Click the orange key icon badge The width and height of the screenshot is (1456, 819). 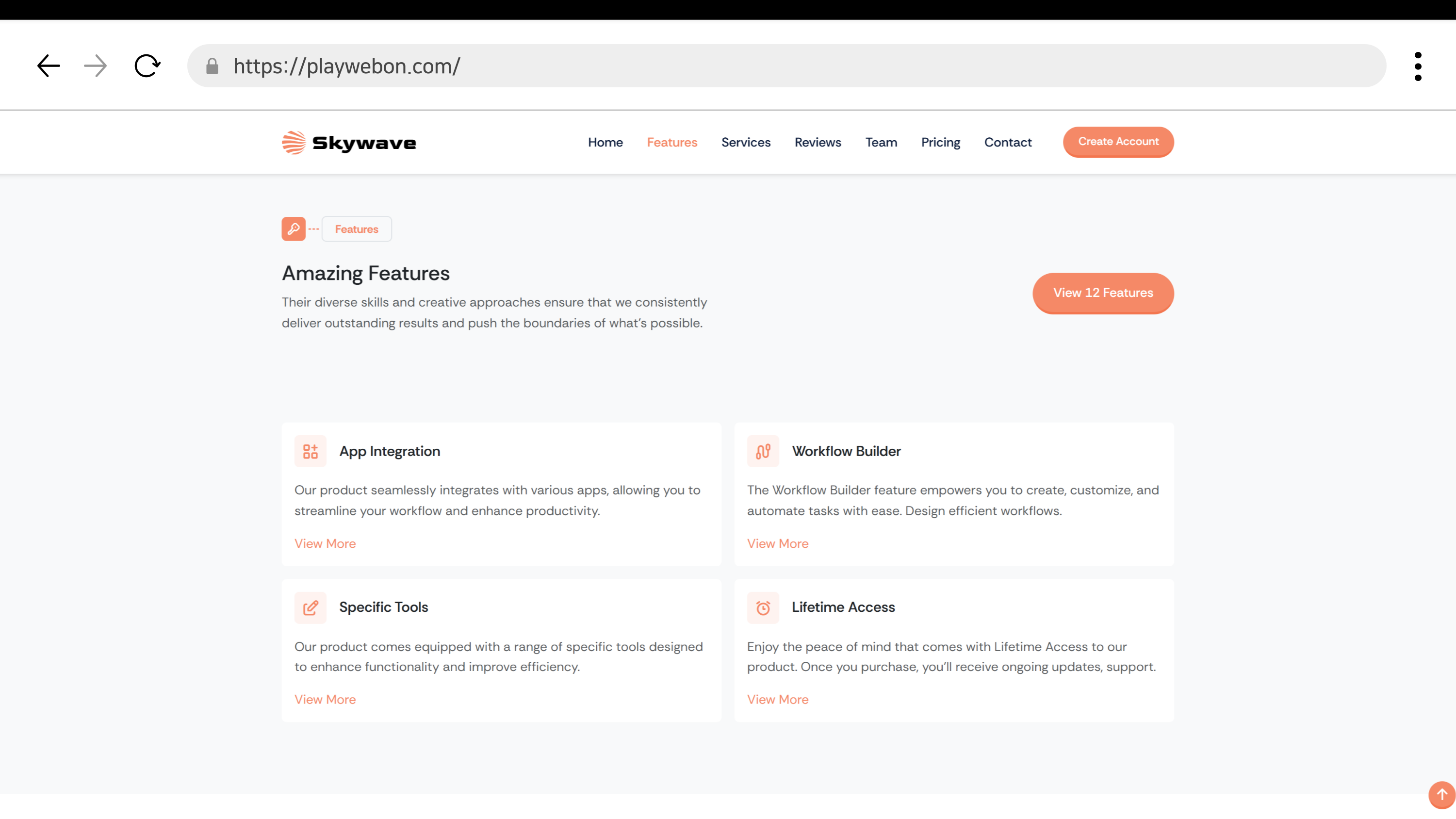[294, 229]
